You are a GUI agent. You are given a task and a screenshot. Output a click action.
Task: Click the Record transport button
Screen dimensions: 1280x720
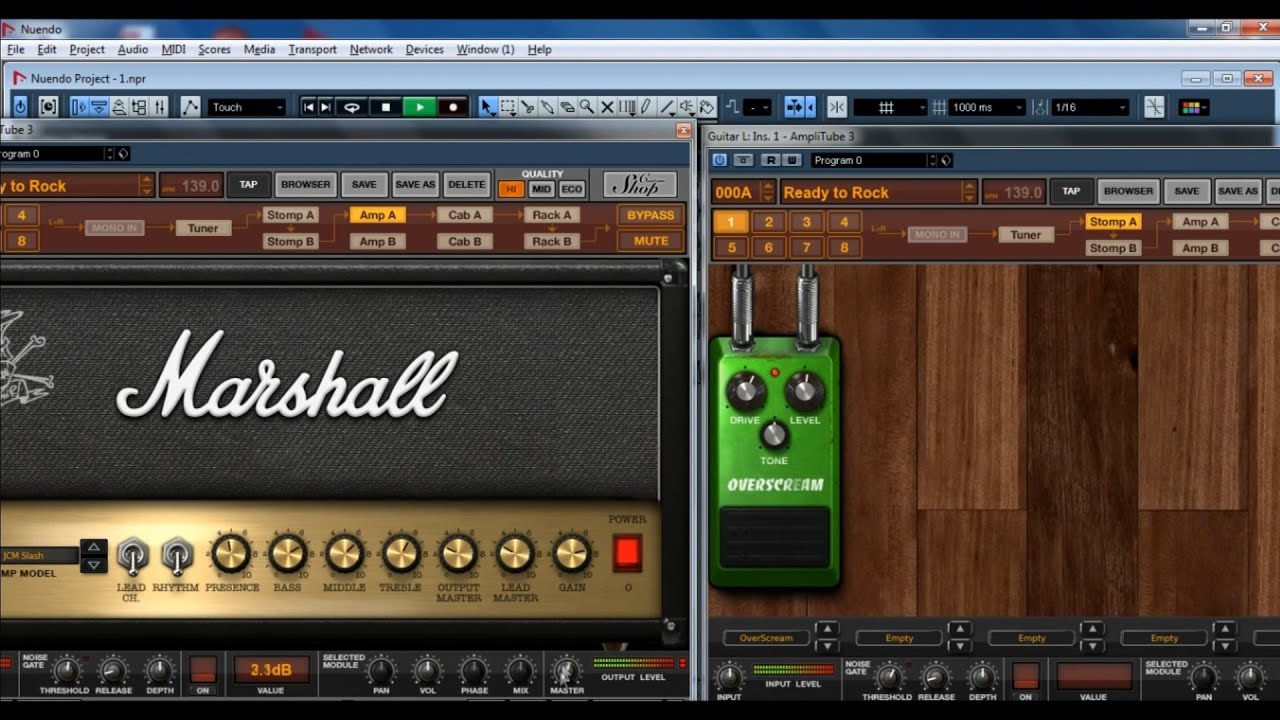tap(453, 107)
